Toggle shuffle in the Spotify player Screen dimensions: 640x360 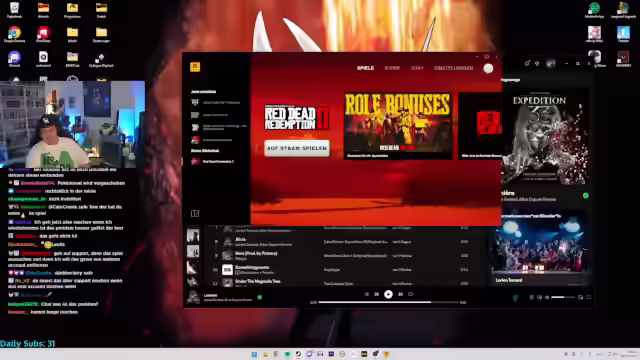(x=366, y=294)
